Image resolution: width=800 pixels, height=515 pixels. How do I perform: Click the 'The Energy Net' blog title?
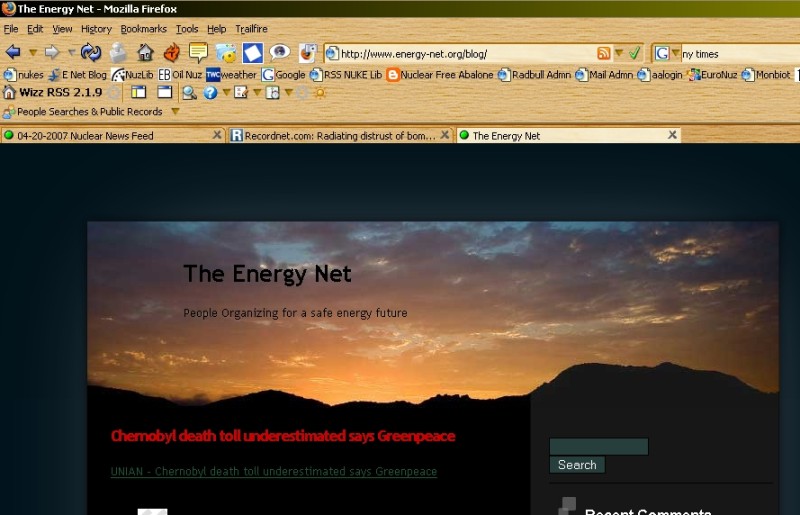pyautogui.click(x=267, y=274)
